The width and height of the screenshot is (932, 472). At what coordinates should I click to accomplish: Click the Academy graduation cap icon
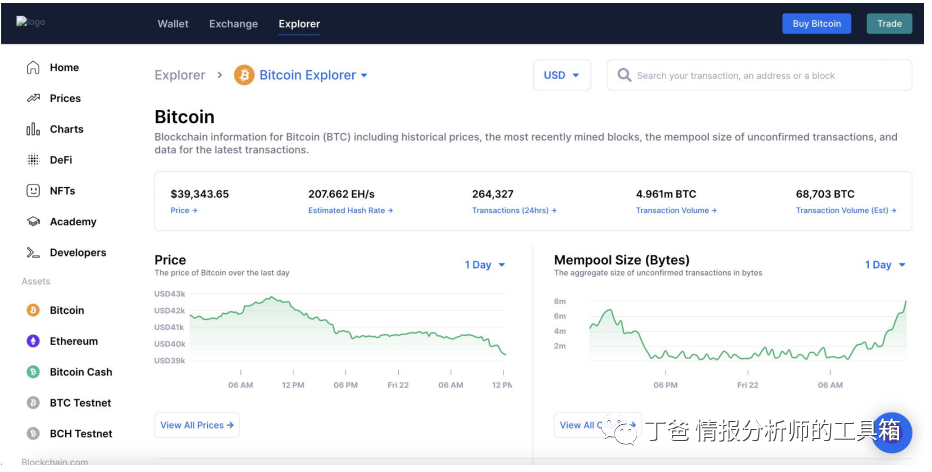click(33, 222)
